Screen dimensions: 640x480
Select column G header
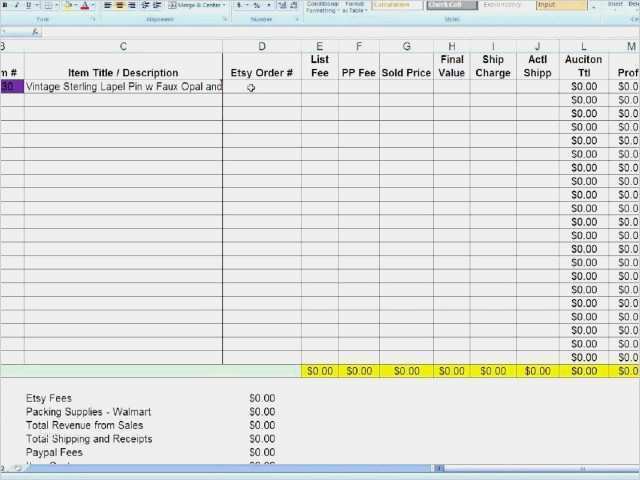[x=406, y=46]
